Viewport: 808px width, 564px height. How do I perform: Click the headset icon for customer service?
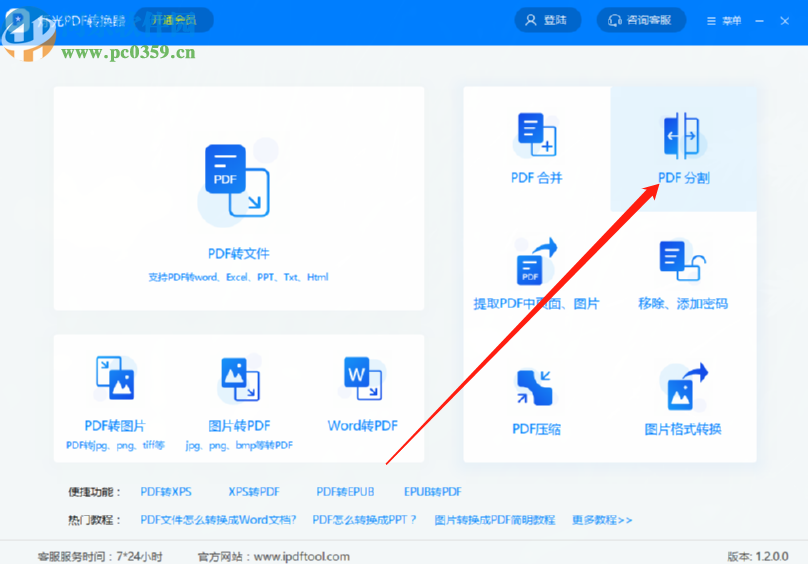(615, 20)
